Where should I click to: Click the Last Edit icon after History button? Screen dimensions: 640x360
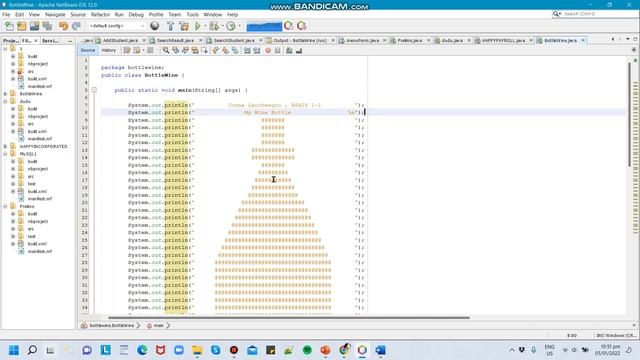127,51
